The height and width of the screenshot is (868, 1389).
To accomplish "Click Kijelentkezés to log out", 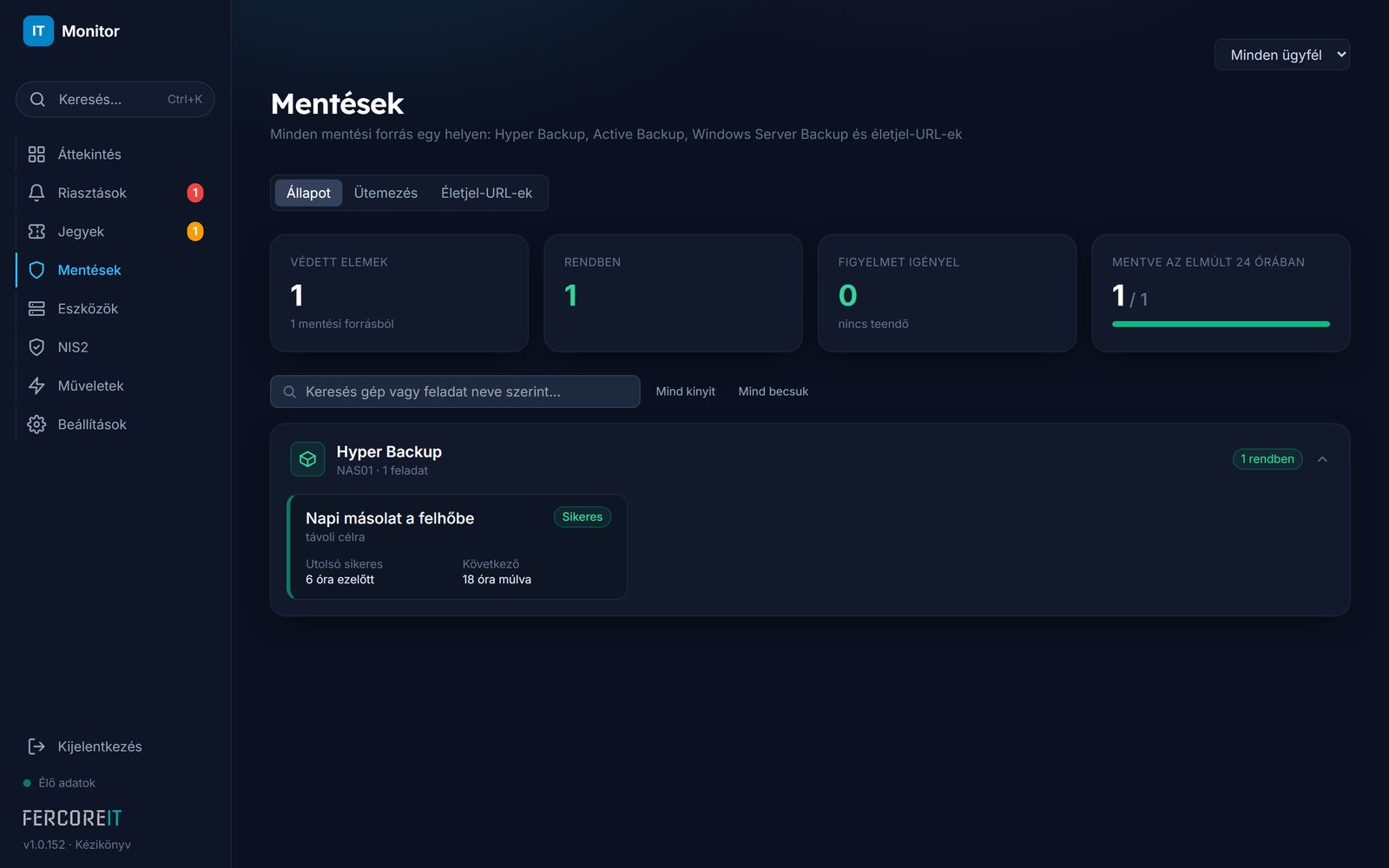I will pyautogui.click(x=115, y=746).
